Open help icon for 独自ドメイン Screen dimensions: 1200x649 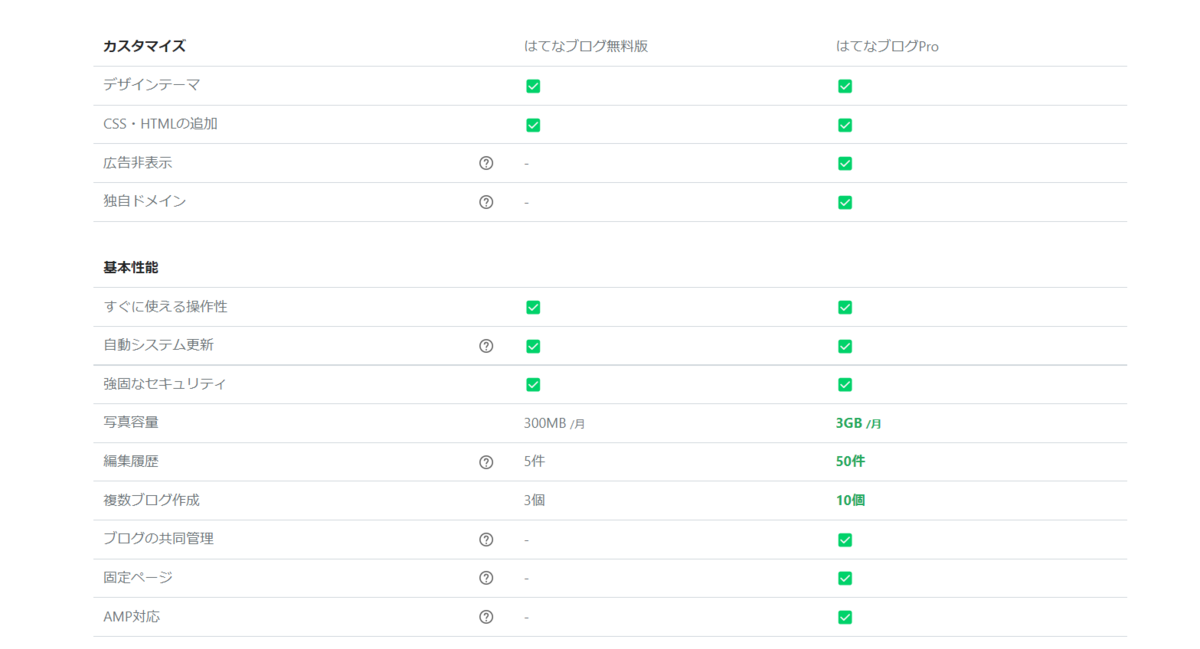pos(486,202)
